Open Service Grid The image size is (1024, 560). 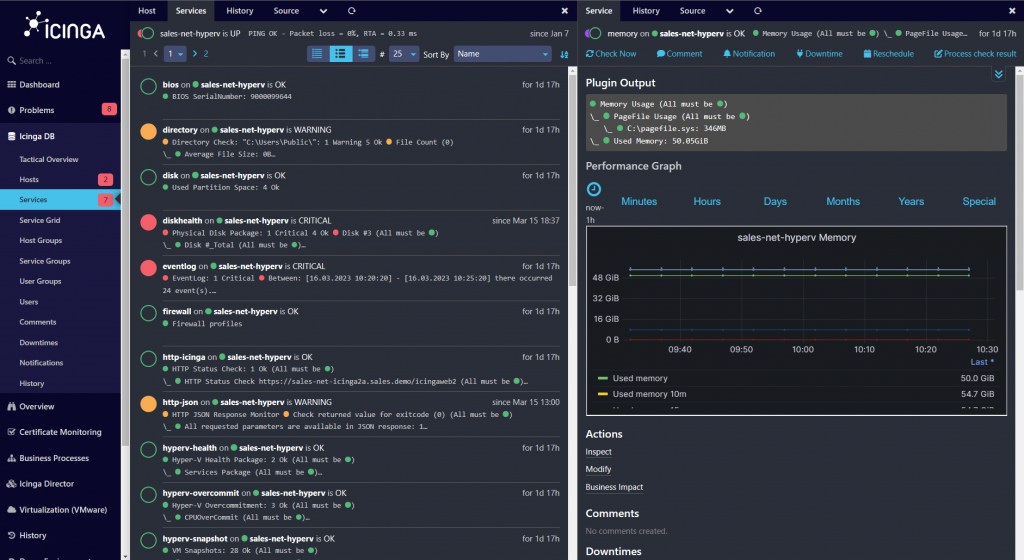(40, 221)
